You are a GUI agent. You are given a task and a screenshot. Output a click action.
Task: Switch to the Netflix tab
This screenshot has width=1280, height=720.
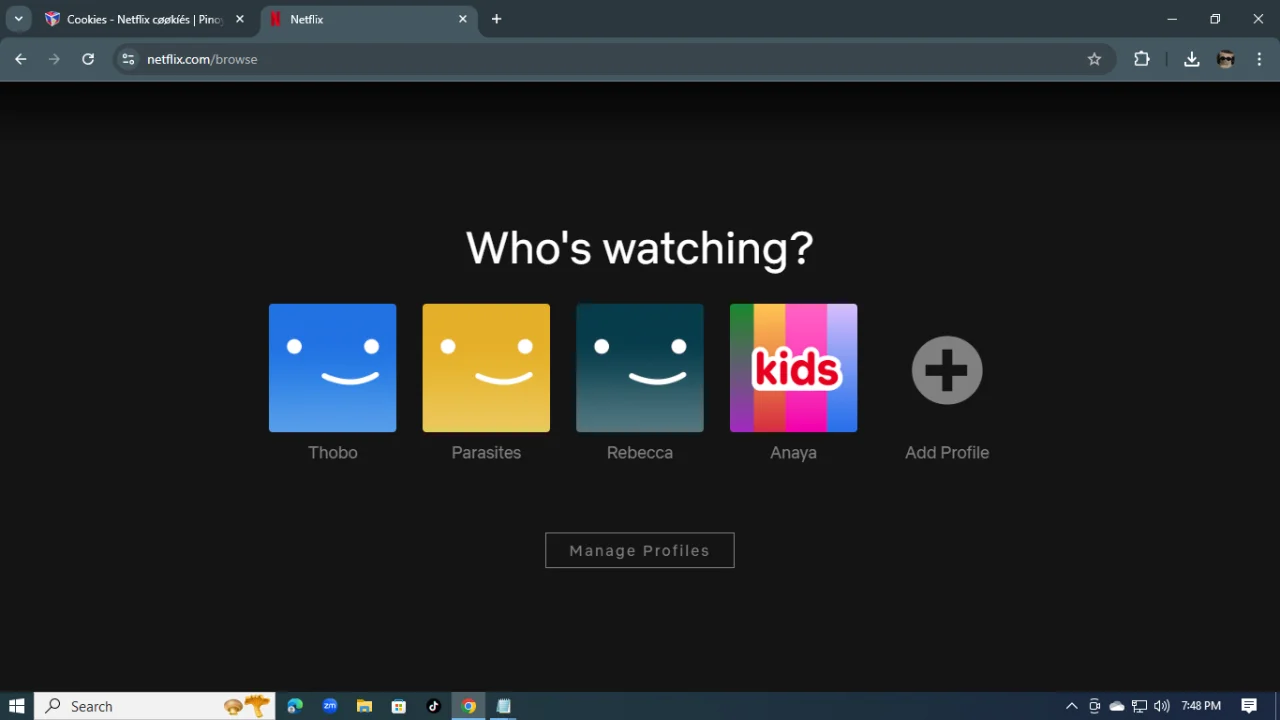[x=367, y=19]
